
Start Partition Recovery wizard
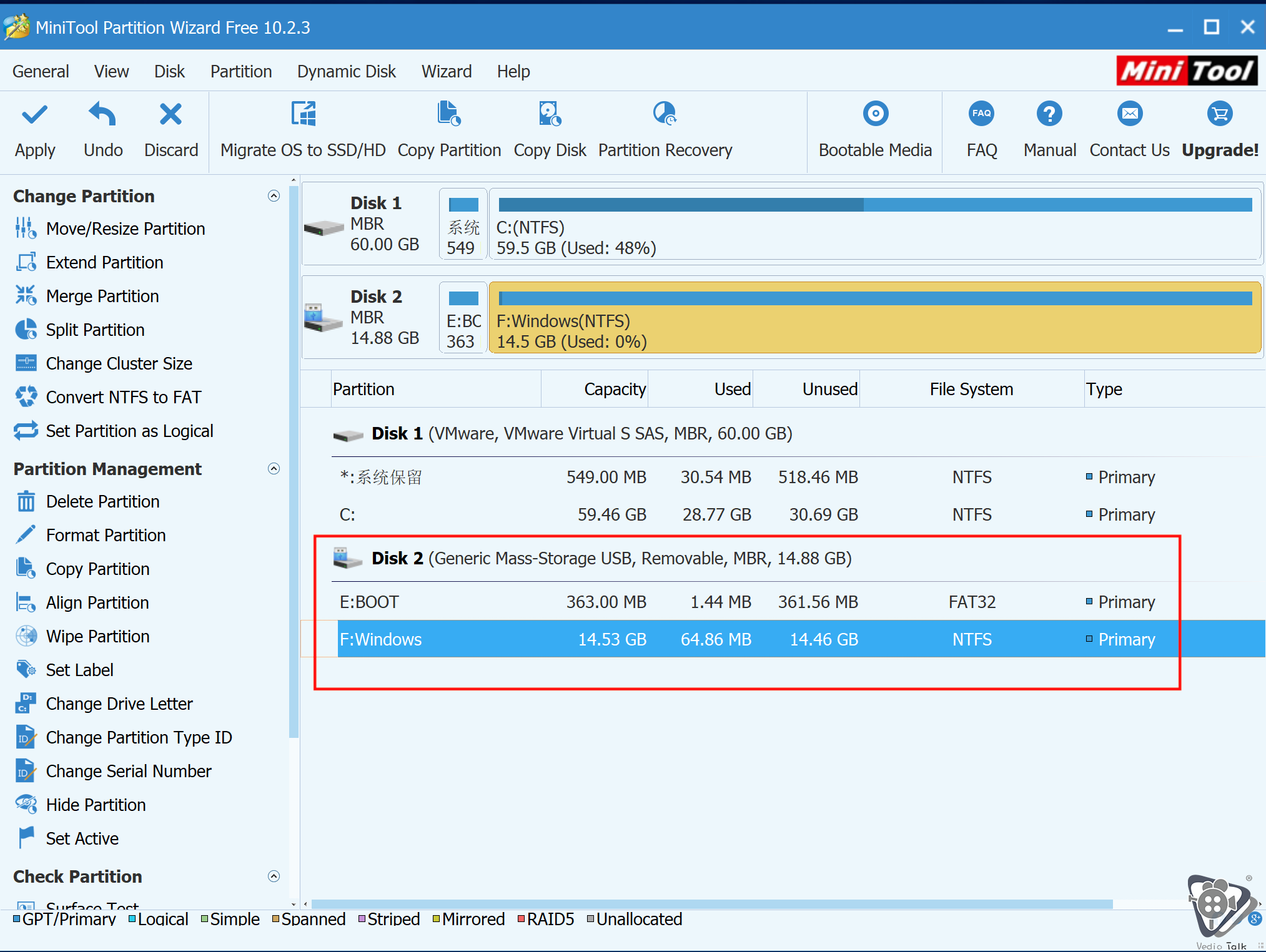pos(665,130)
